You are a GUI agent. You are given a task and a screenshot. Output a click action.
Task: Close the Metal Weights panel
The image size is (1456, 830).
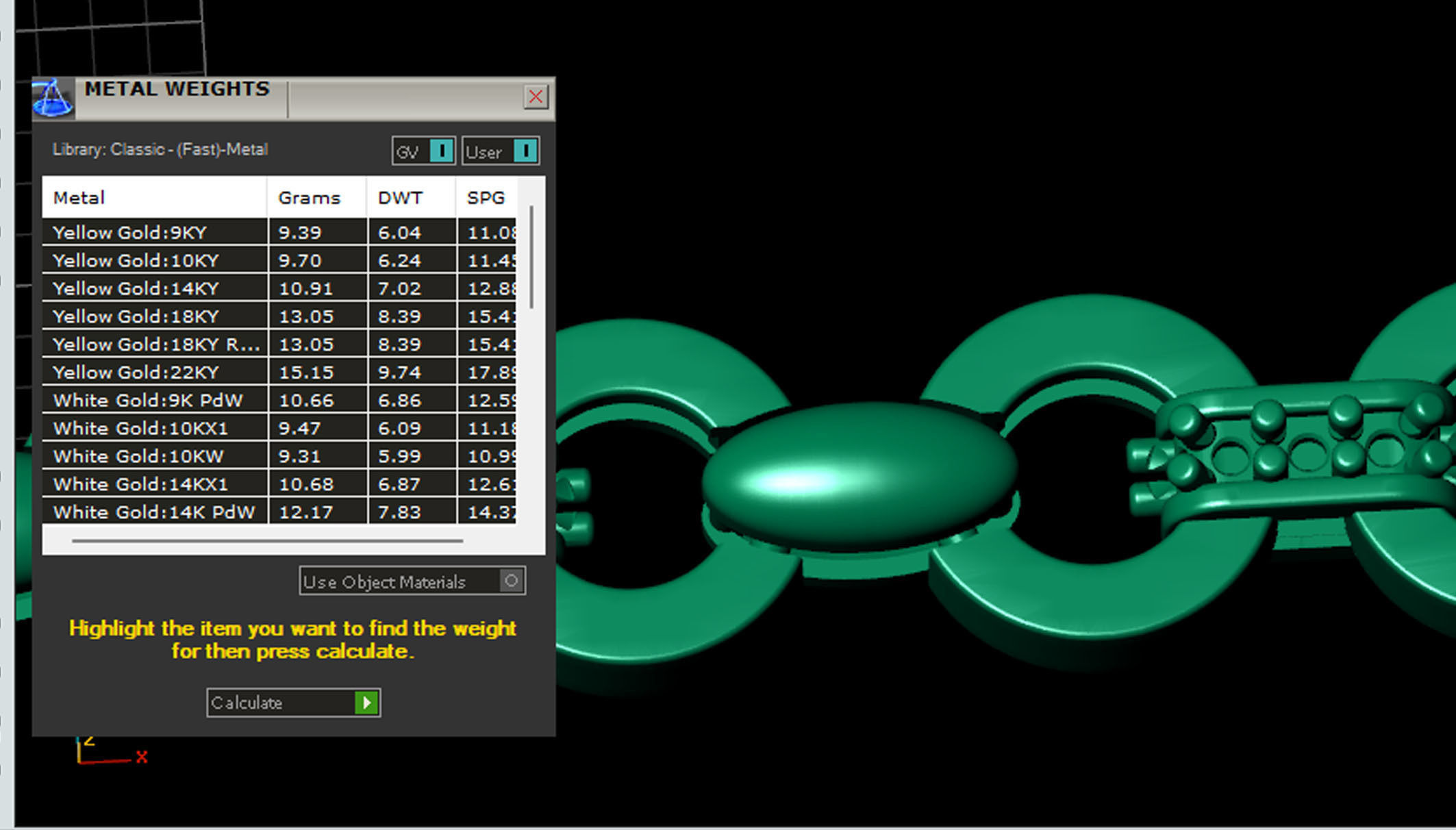pyautogui.click(x=536, y=97)
